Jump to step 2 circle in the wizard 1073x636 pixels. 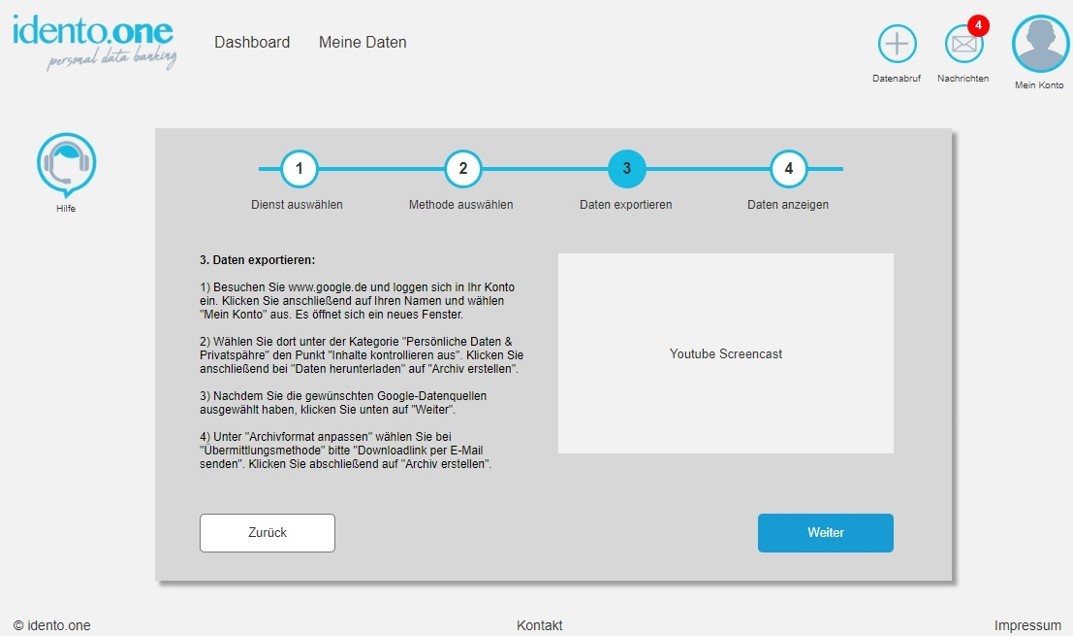tap(463, 169)
